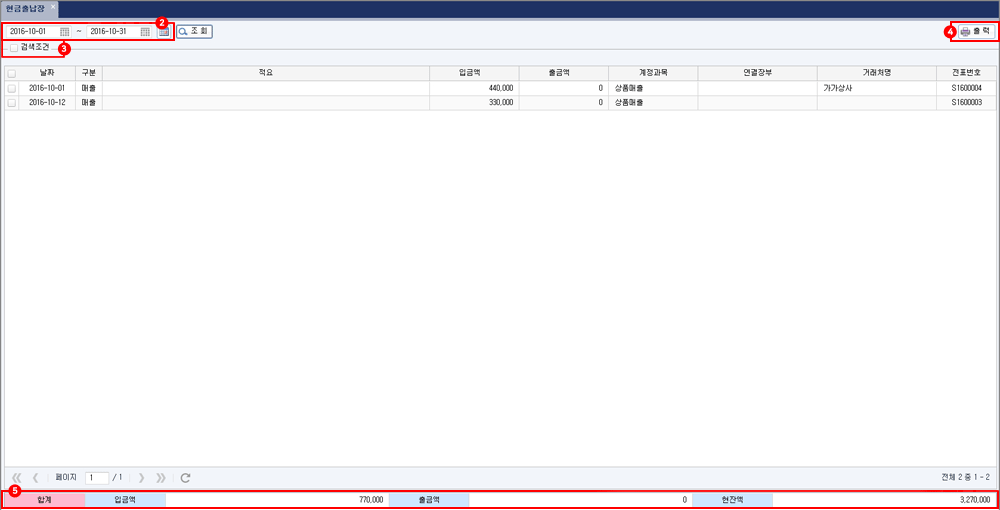Click the 전체 2 중 1 - 2 count

point(966,477)
